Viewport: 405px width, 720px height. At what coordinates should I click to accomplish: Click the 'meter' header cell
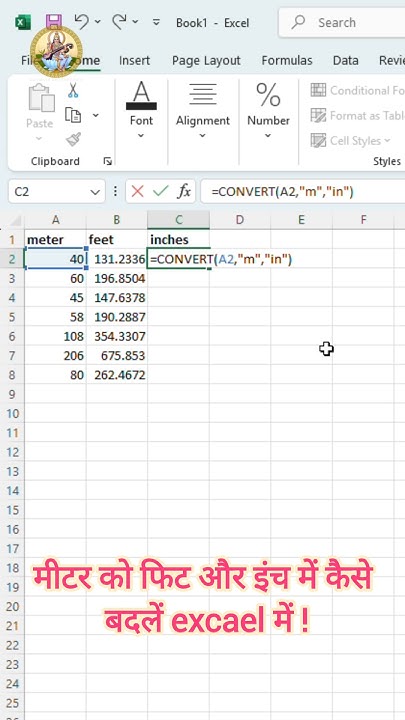[56, 240]
